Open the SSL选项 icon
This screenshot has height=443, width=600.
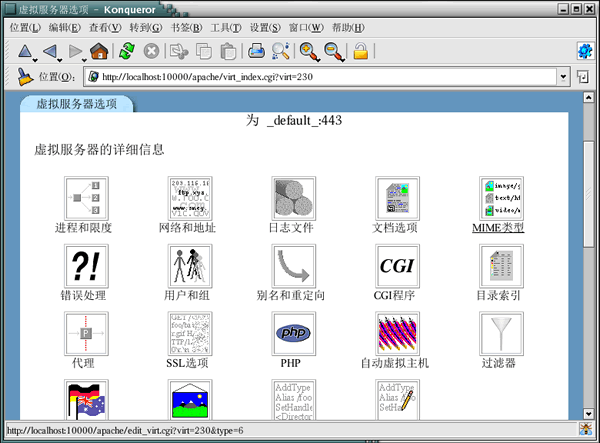click(190, 333)
